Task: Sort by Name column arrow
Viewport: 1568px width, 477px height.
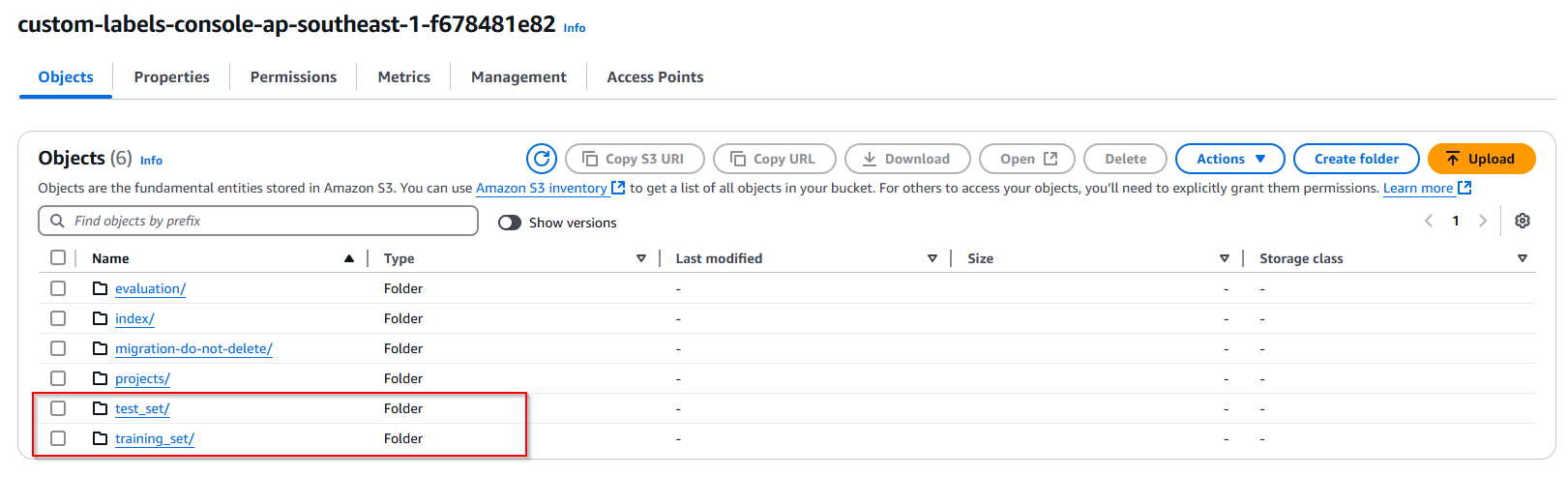Action: [349, 258]
